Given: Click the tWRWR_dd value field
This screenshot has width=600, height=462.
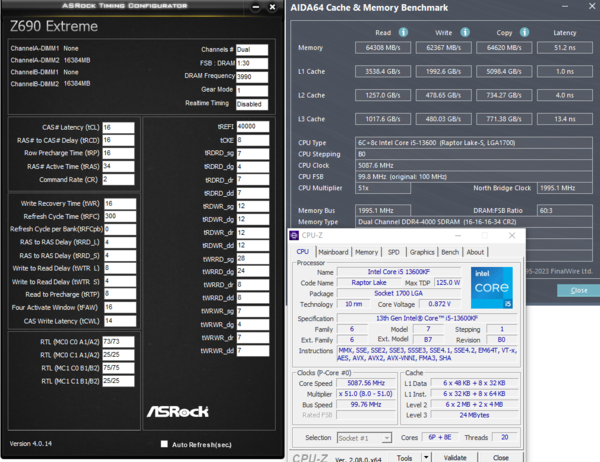Looking at the screenshot, I should (253, 351).
